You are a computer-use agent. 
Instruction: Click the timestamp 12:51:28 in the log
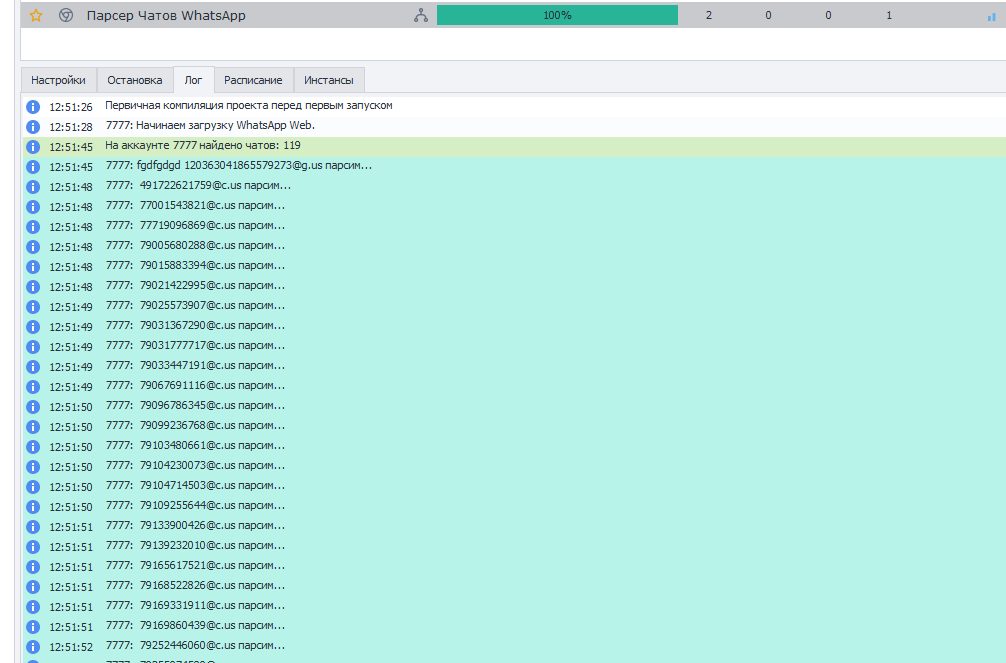coord(71,127)
